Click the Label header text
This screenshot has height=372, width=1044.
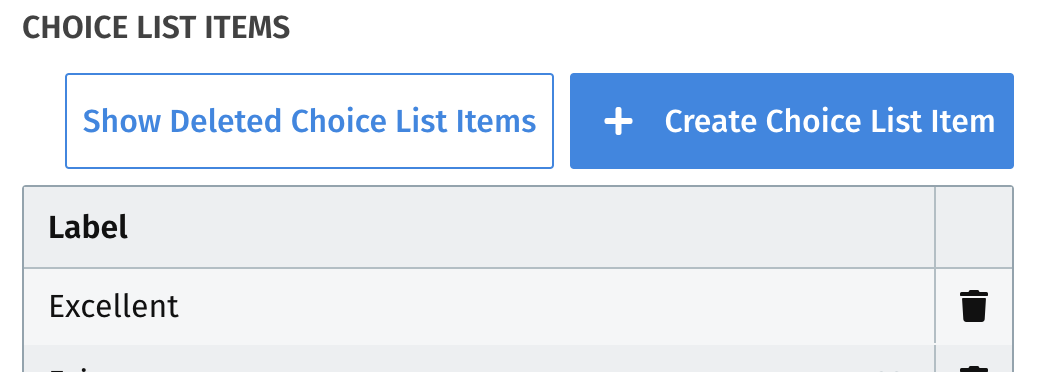(88, 227)
